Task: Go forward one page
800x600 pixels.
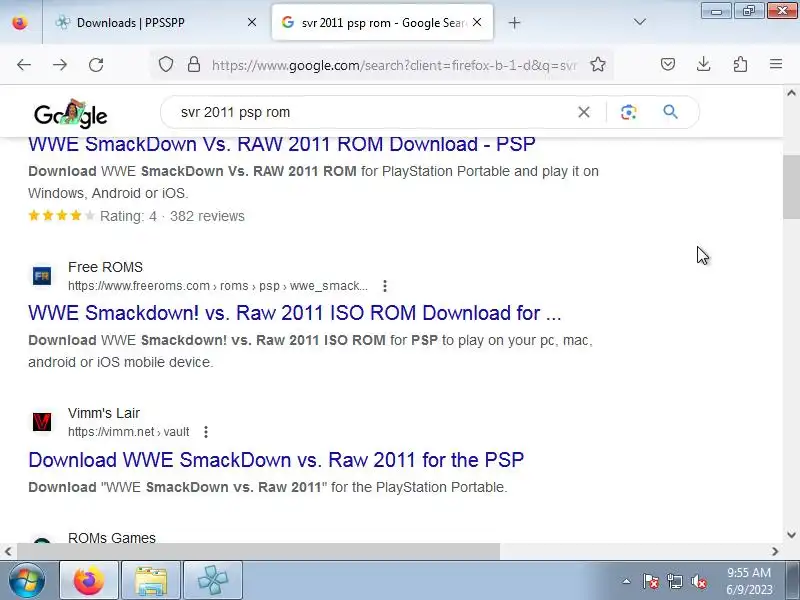Action: coord(60,65)
